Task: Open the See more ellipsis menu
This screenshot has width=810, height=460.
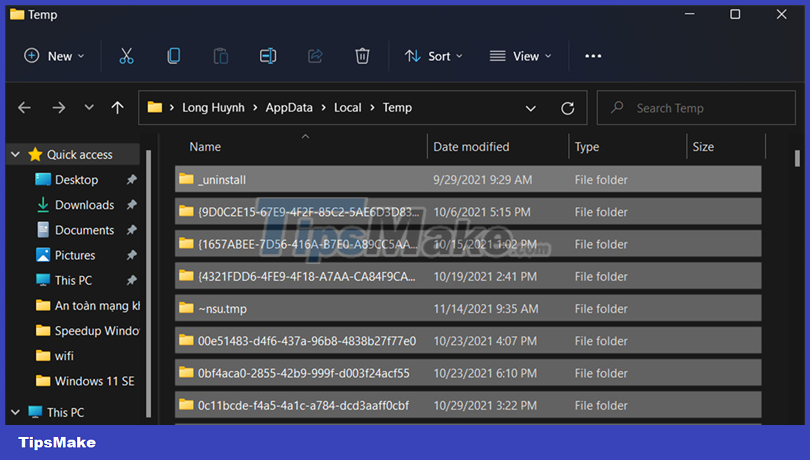Action: 593,56
